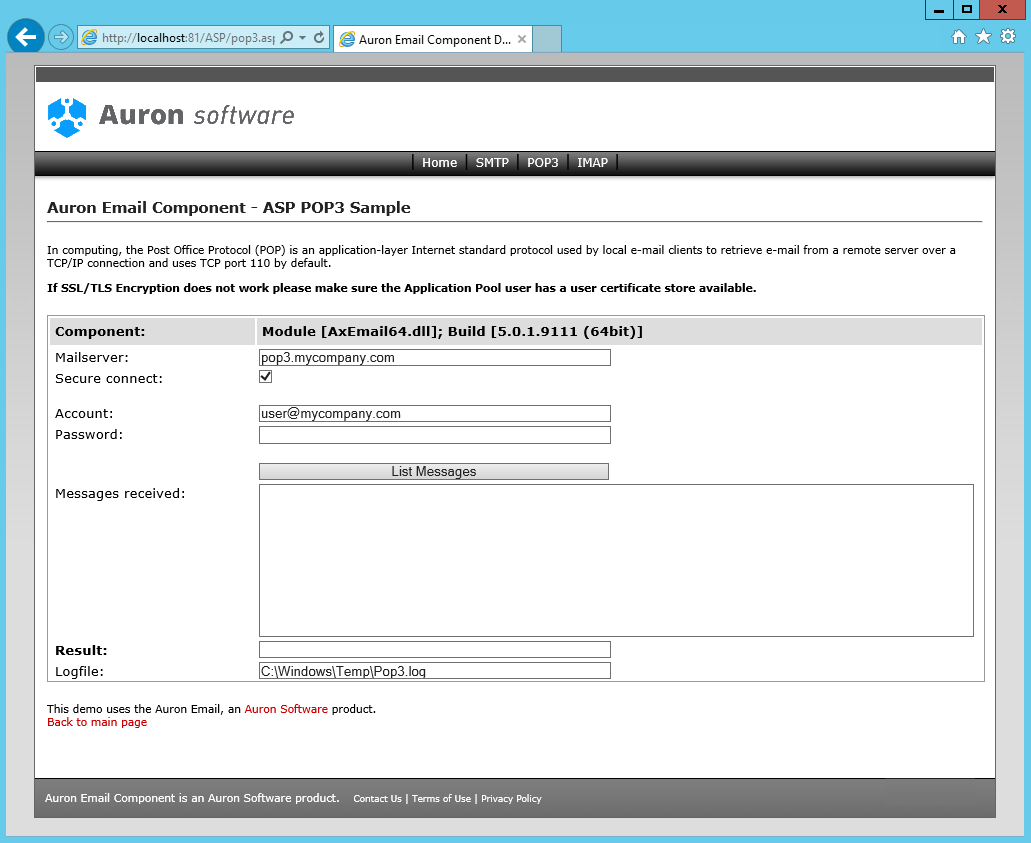Expand the address bar dropdown arrow
This screenshot has height=843, width=1031.
point(302,38)
